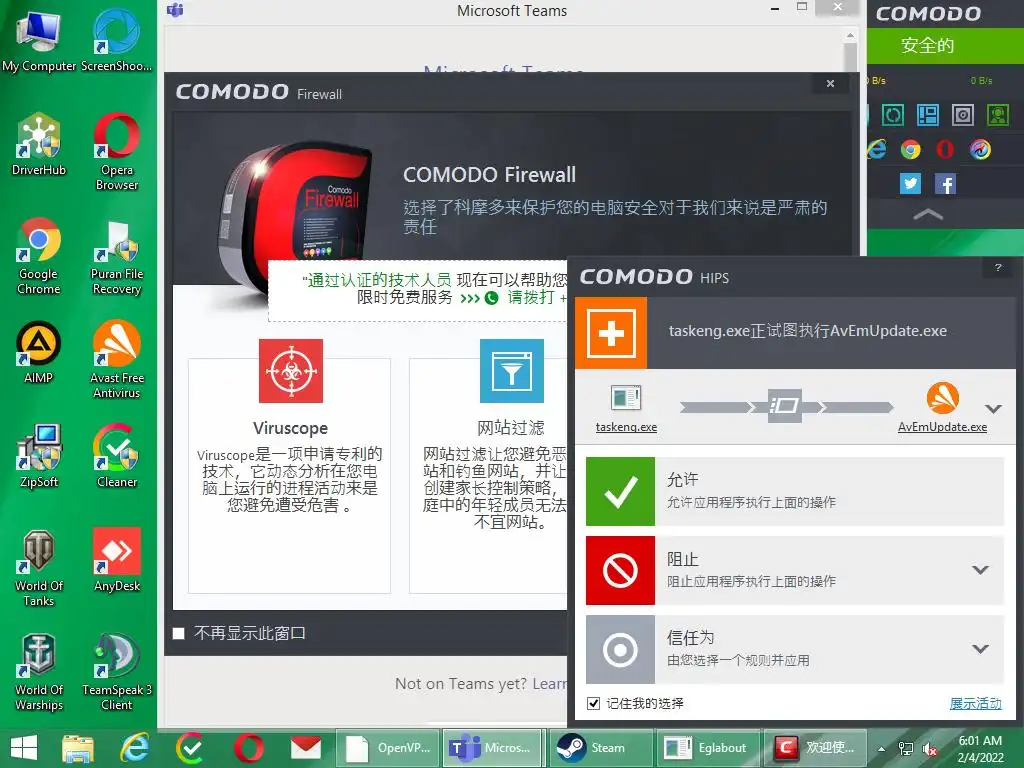The height and width of the screenshot is (768, 1024).
Task: Open the Opera Browser desktop shortcut
Action: 116,152
